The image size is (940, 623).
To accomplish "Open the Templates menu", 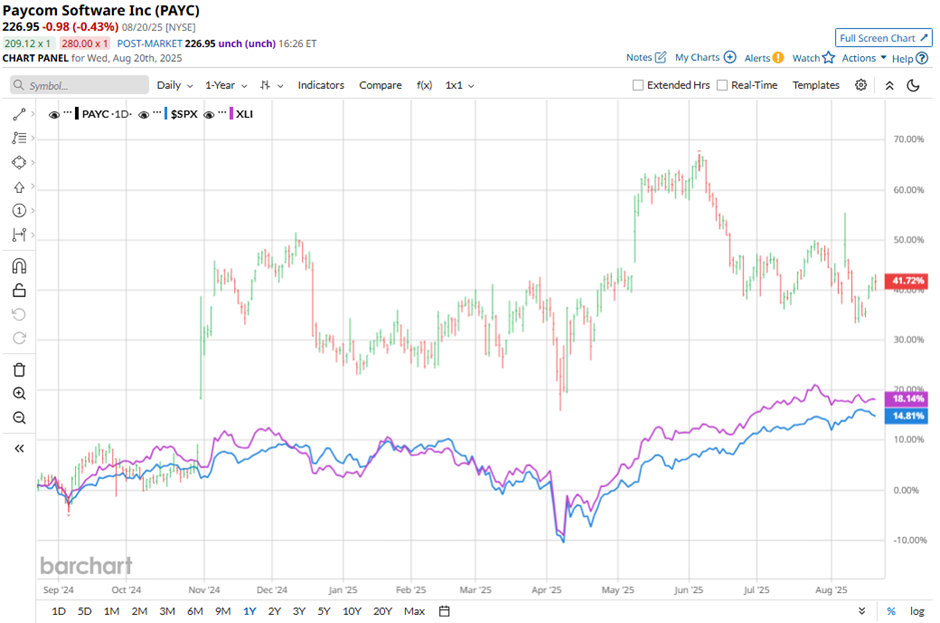I will click(816, 85).
